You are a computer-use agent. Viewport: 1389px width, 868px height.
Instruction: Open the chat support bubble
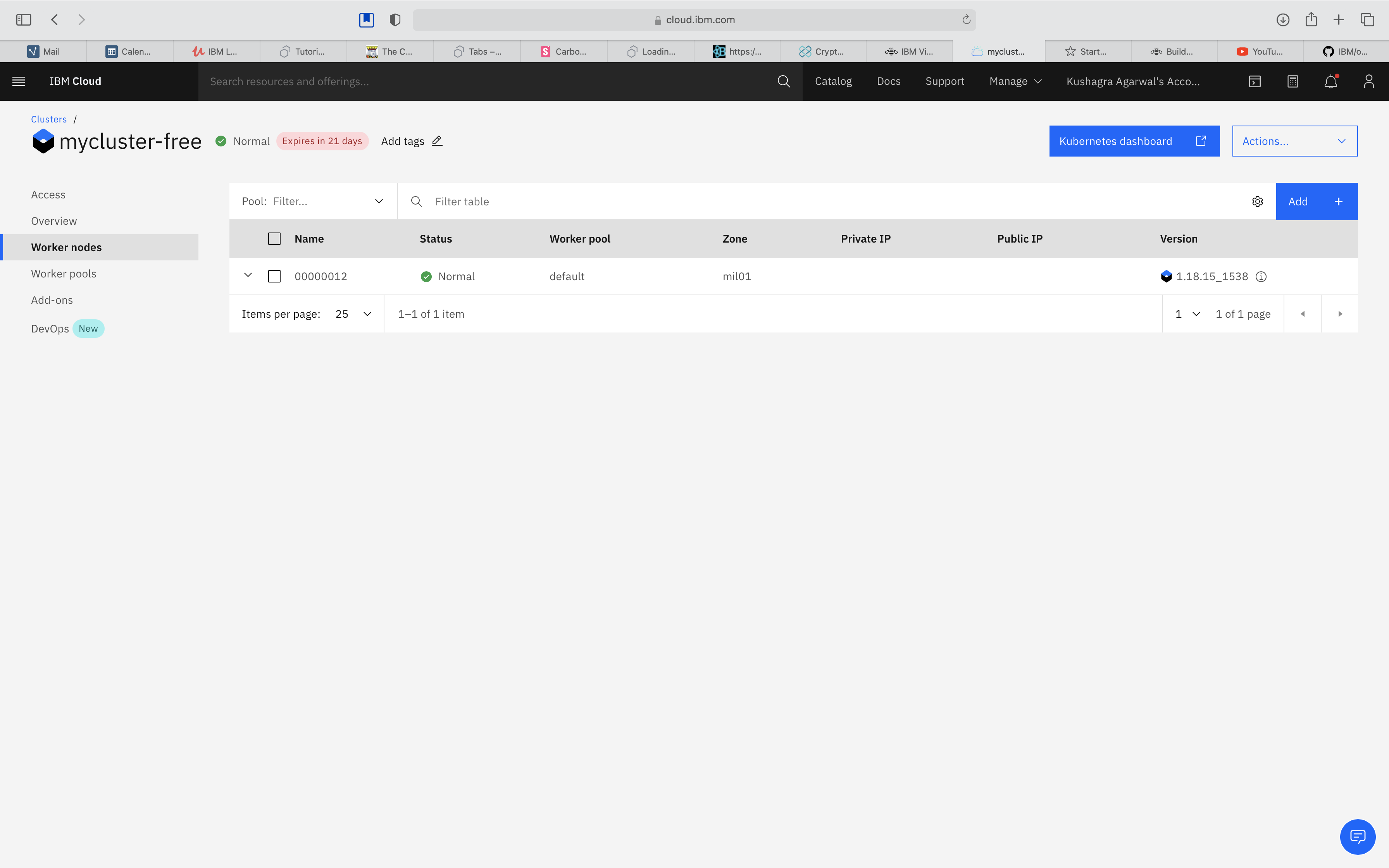(1357, 837)
